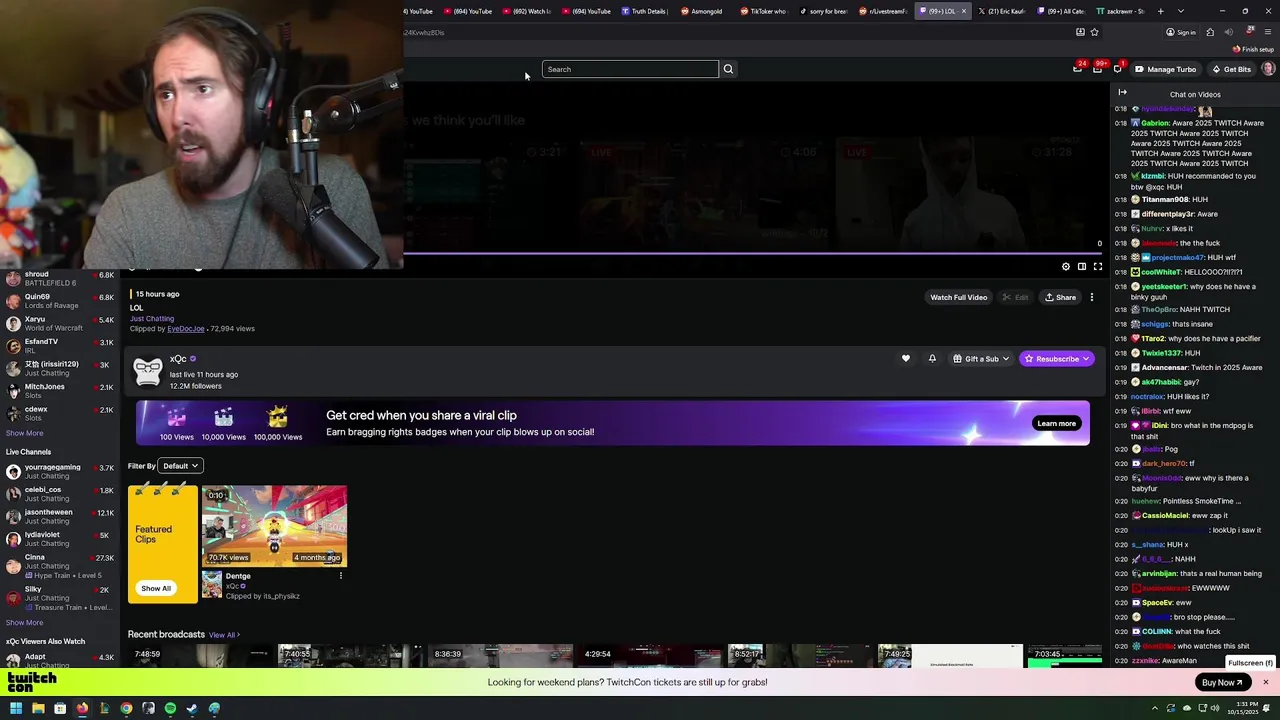1280x720 pixels.
Task: Open user profile avatar menu
Action: pyautogui.click(x=1268, y=69)
